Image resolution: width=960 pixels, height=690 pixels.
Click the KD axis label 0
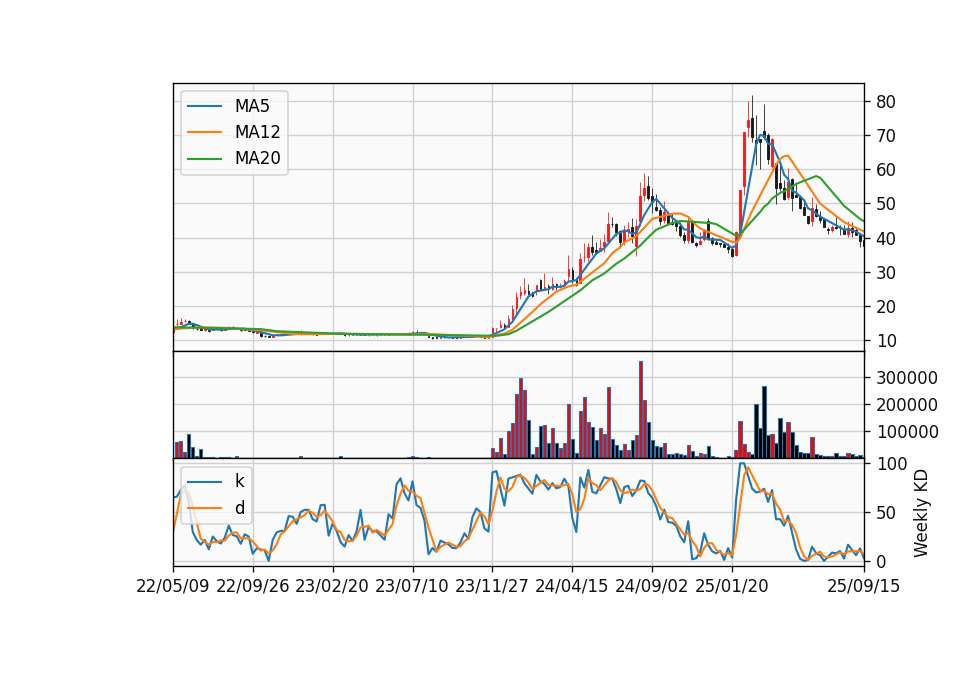(x=882, y=561)
